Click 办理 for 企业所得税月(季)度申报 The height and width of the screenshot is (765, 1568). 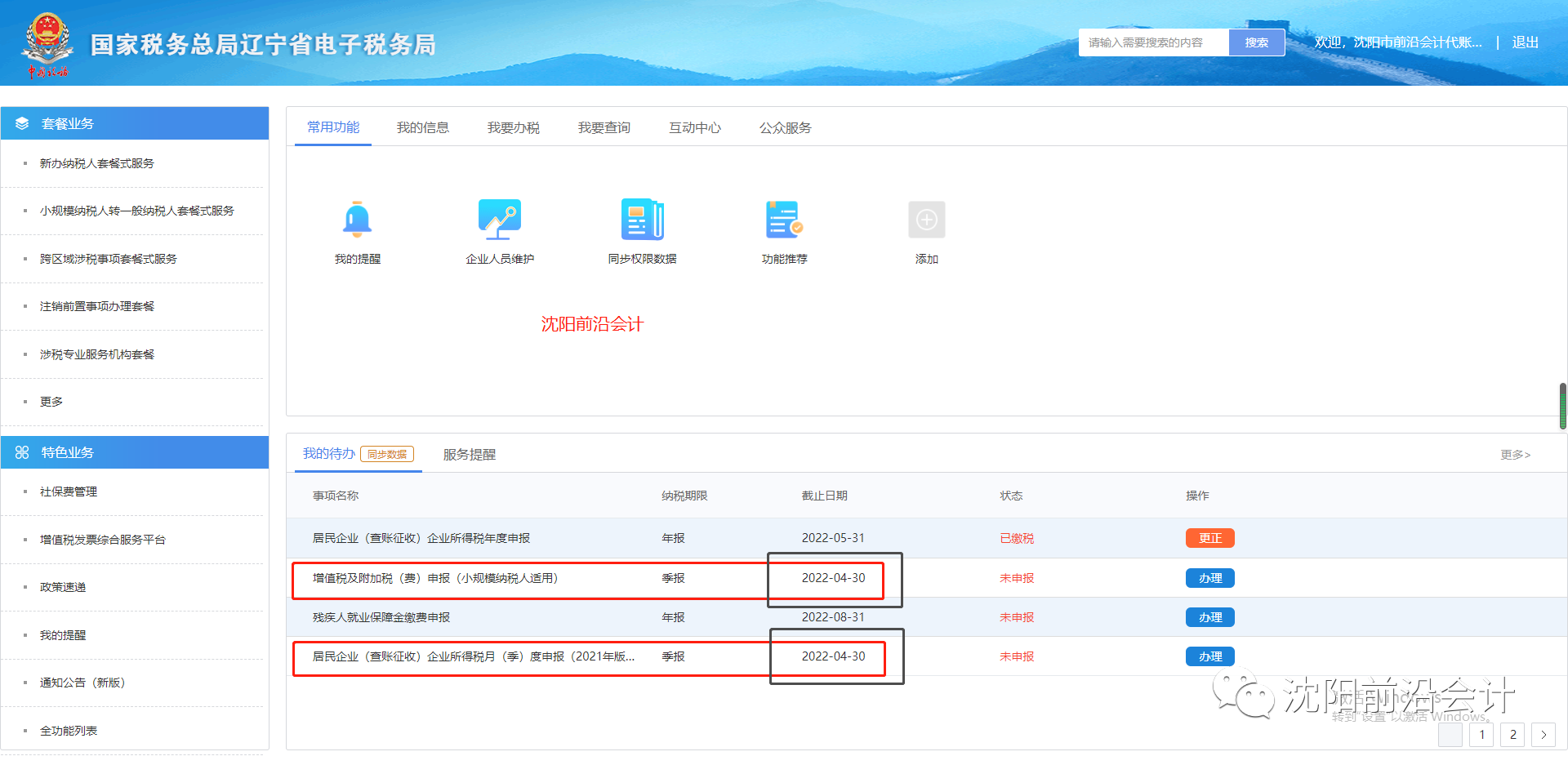1210,656
